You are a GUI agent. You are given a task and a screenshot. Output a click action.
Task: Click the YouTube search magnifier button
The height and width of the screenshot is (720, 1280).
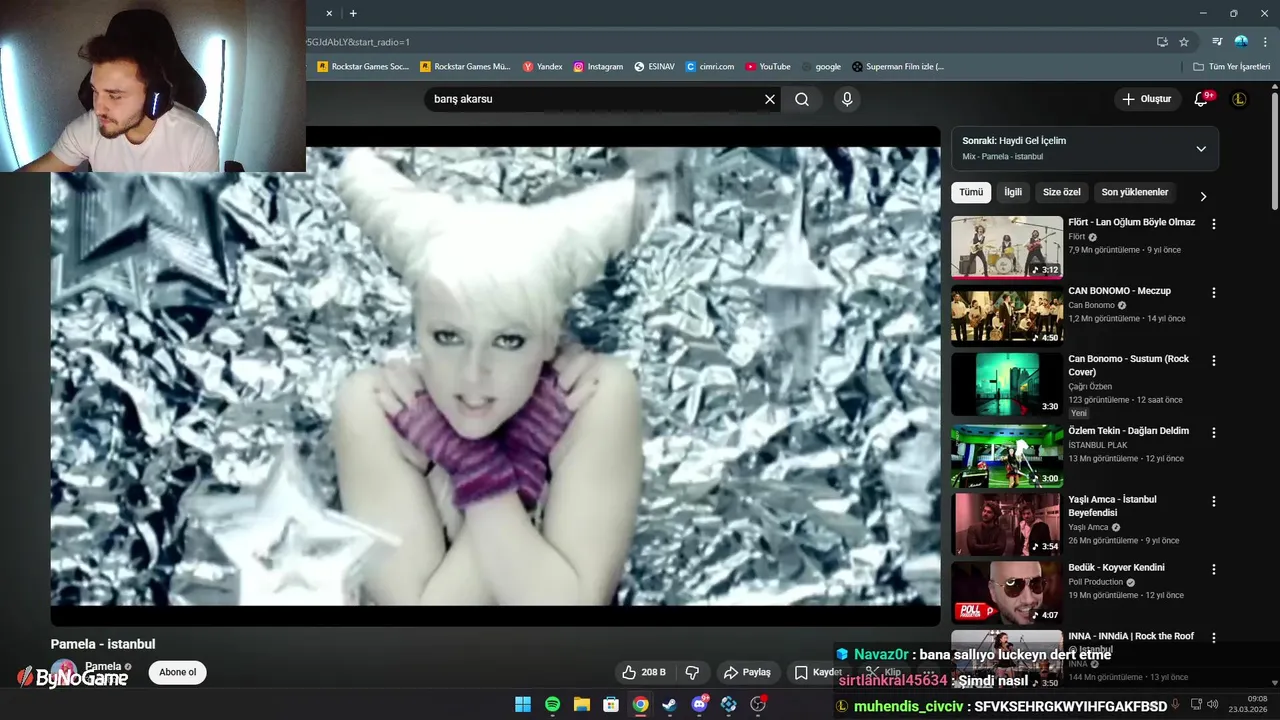pos(802,99)
